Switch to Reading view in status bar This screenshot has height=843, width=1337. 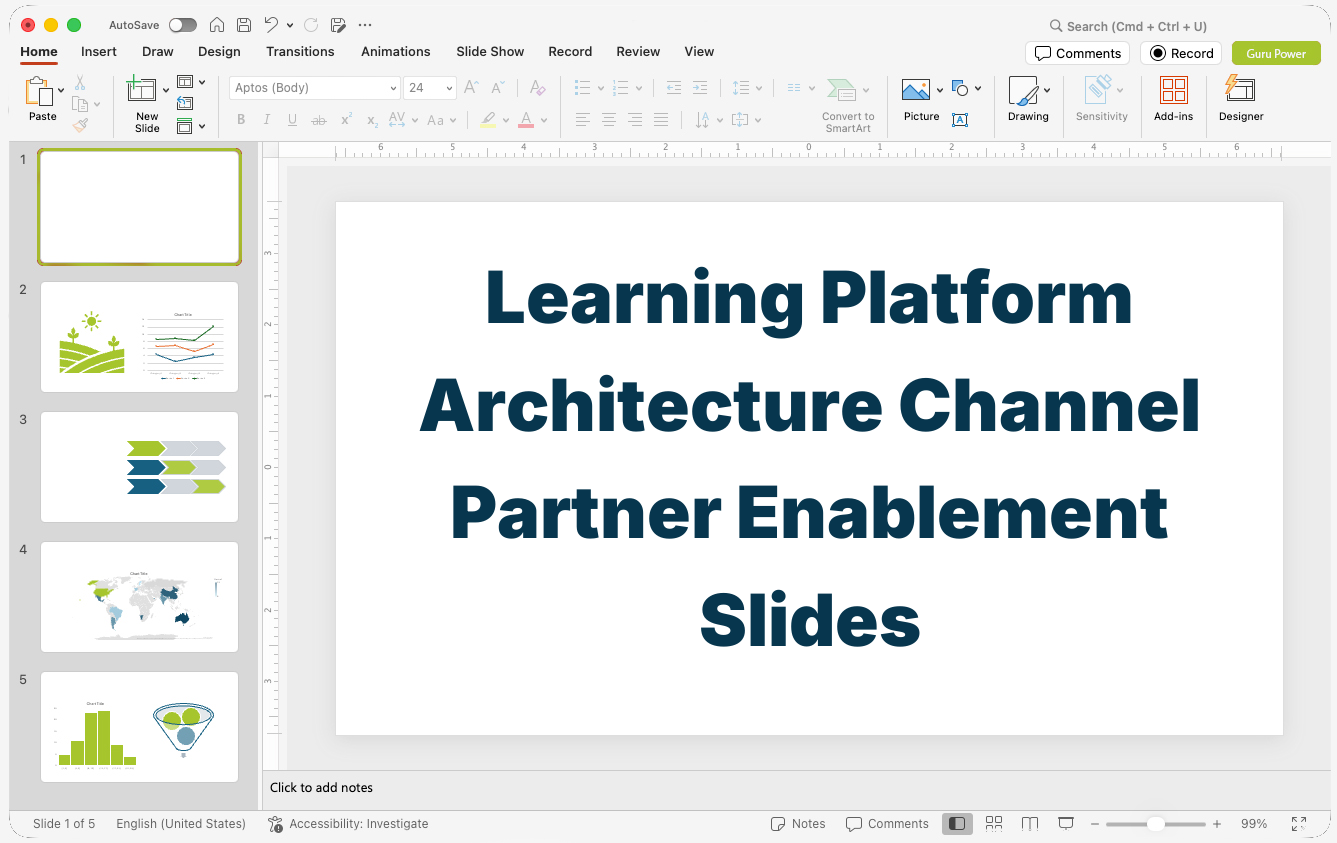coord(1030,823)
